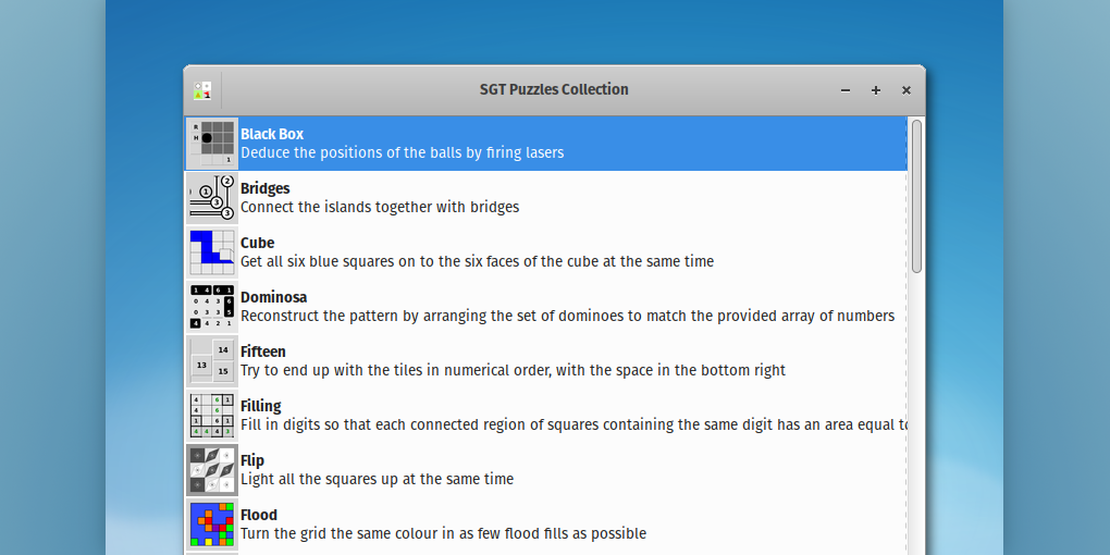
Task: Open the SGT Puzzles window menu icon
Action: 203,90
